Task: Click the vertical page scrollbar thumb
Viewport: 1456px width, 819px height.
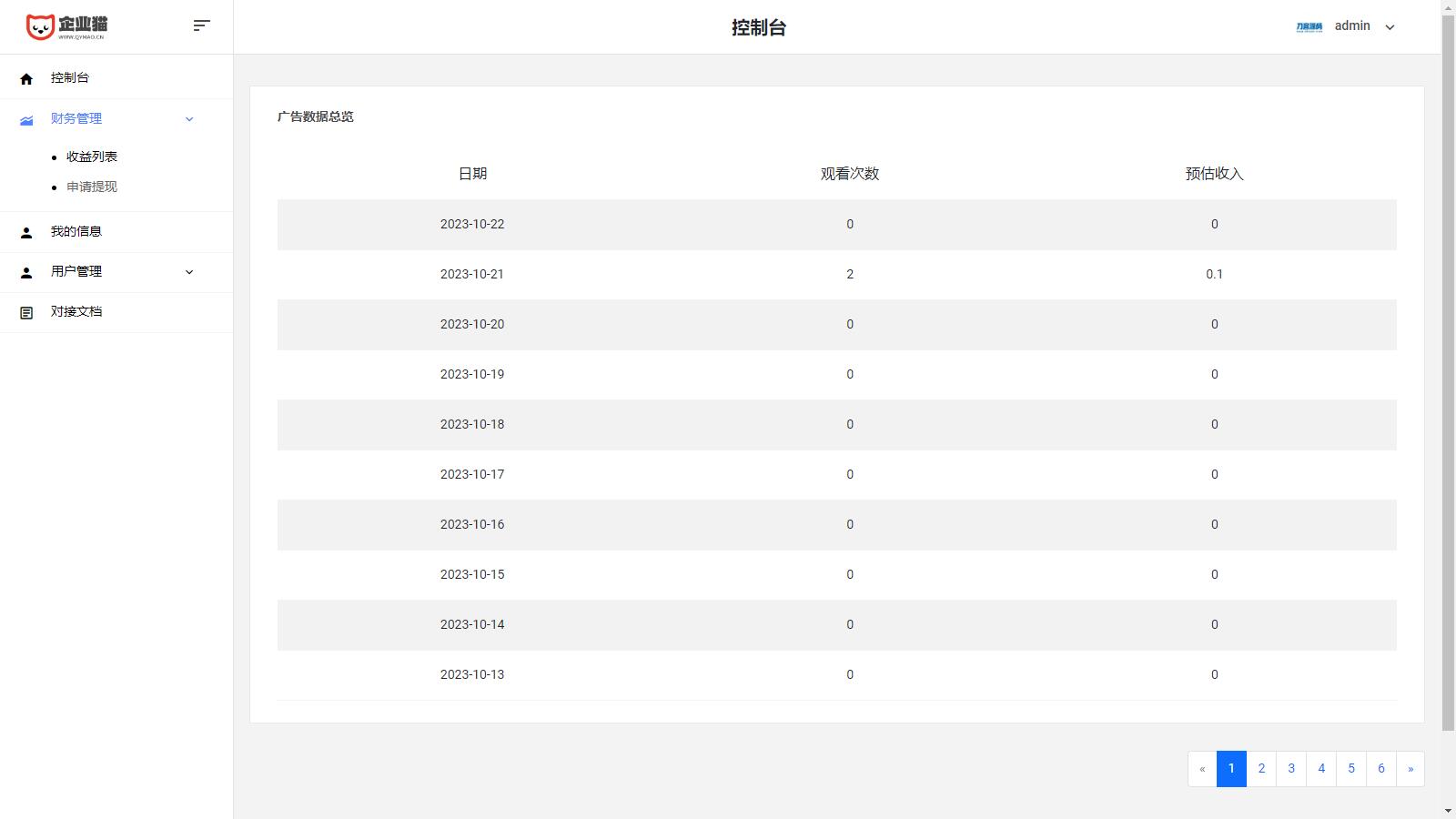Action: (1448, 364)
